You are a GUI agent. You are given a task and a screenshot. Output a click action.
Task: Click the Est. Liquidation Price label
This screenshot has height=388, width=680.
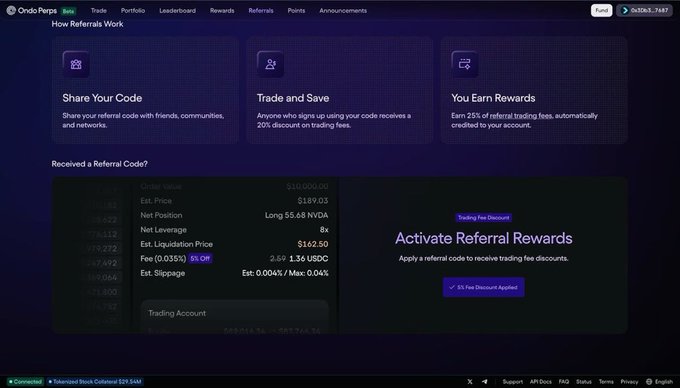point(177,244)
